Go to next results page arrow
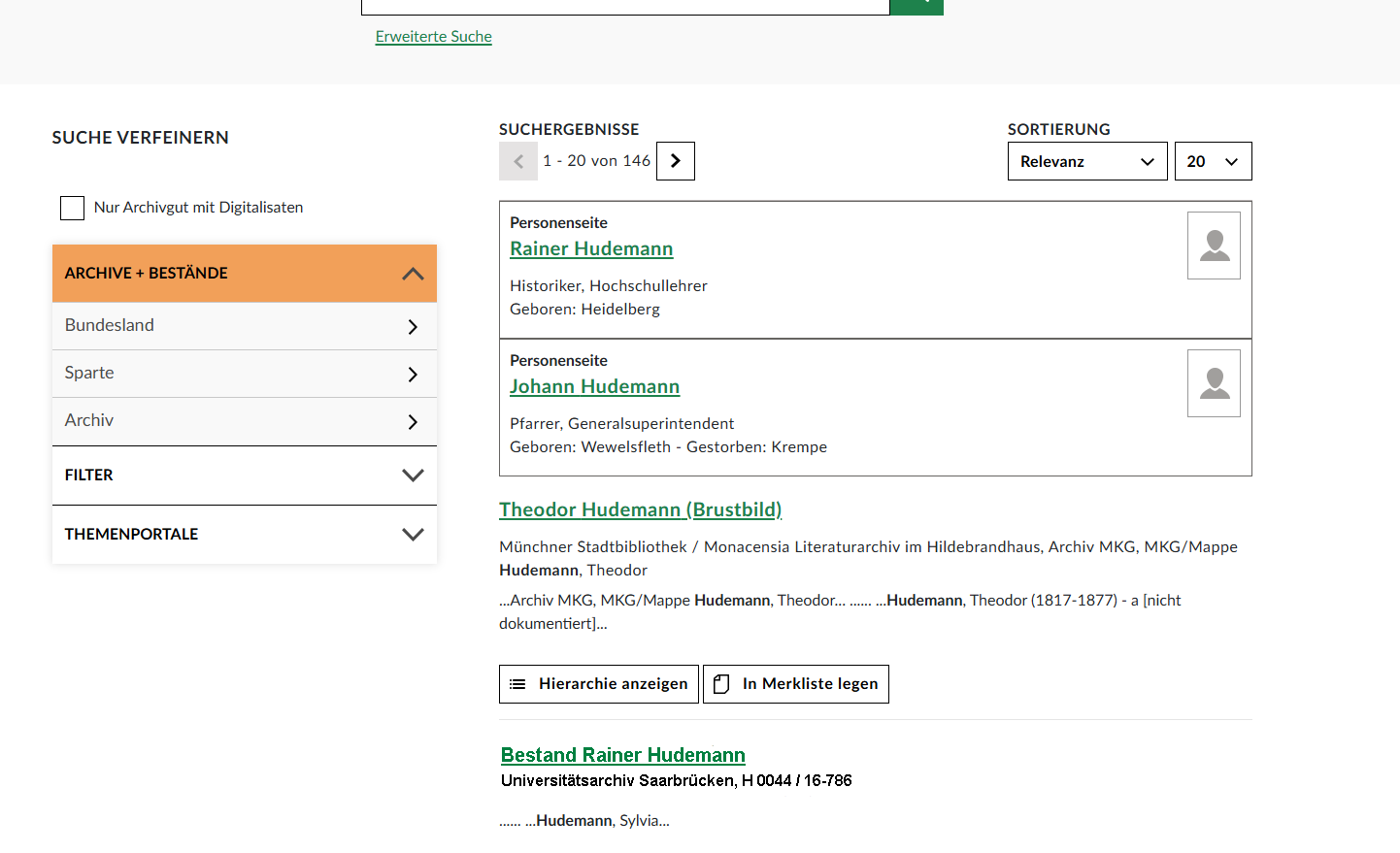This screenshot has width=1400, height=853. point(676,161)
